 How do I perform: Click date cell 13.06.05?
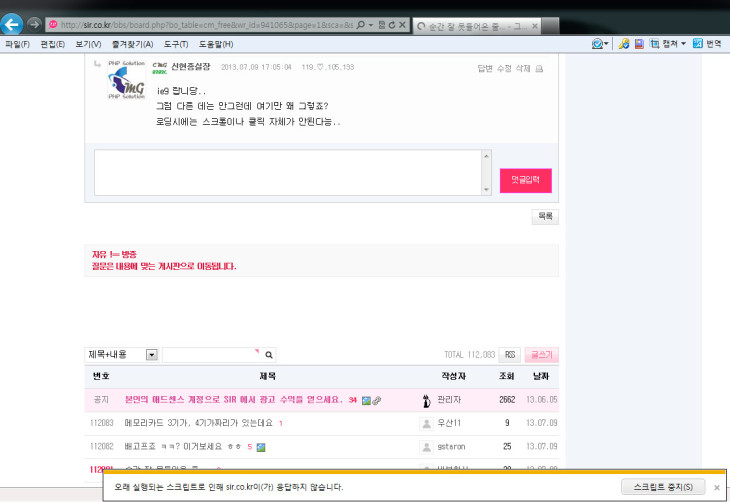point(541,400)
